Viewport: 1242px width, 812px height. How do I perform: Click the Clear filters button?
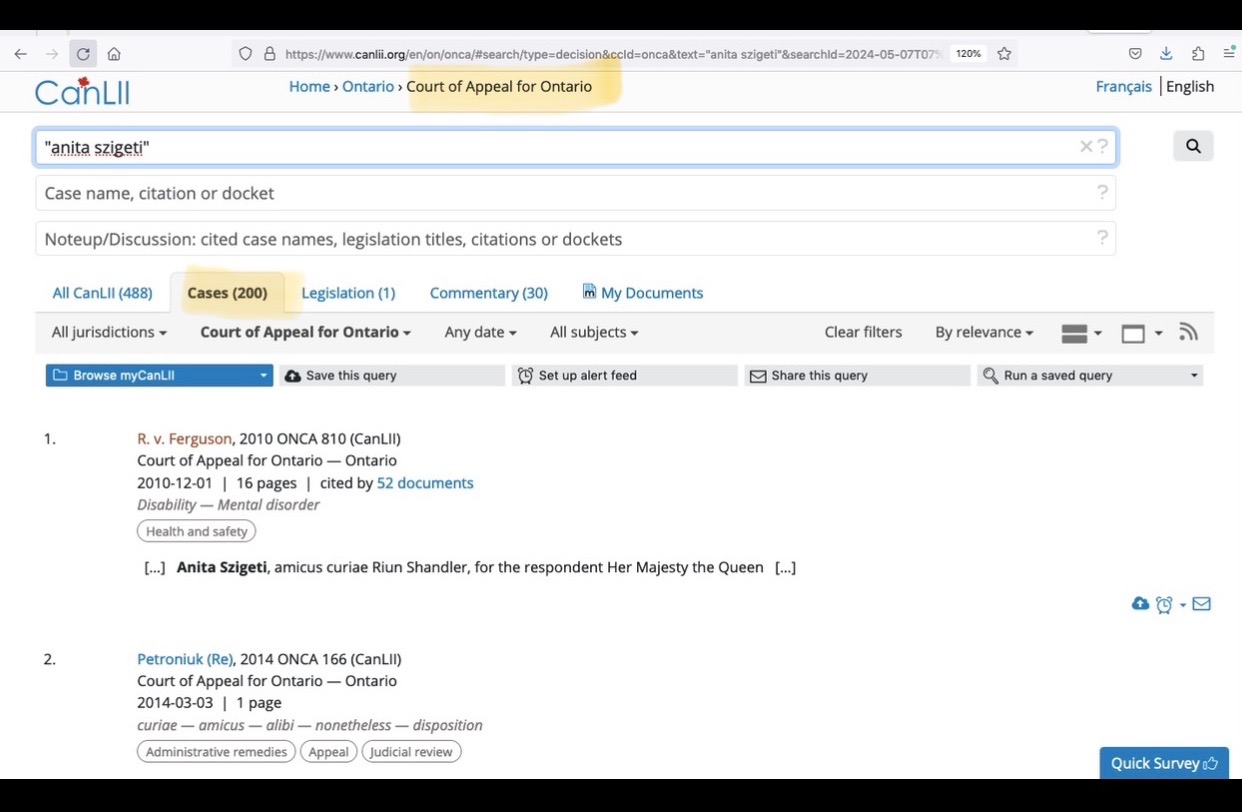[862, 332]
